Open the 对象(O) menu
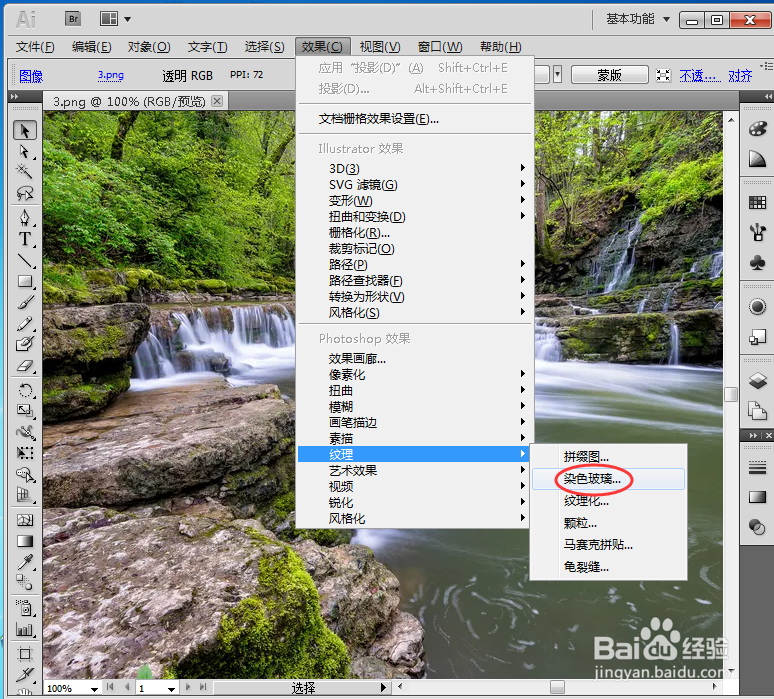Image resolution: width=774 pixels, height=699 pixels. pos(149,47)
